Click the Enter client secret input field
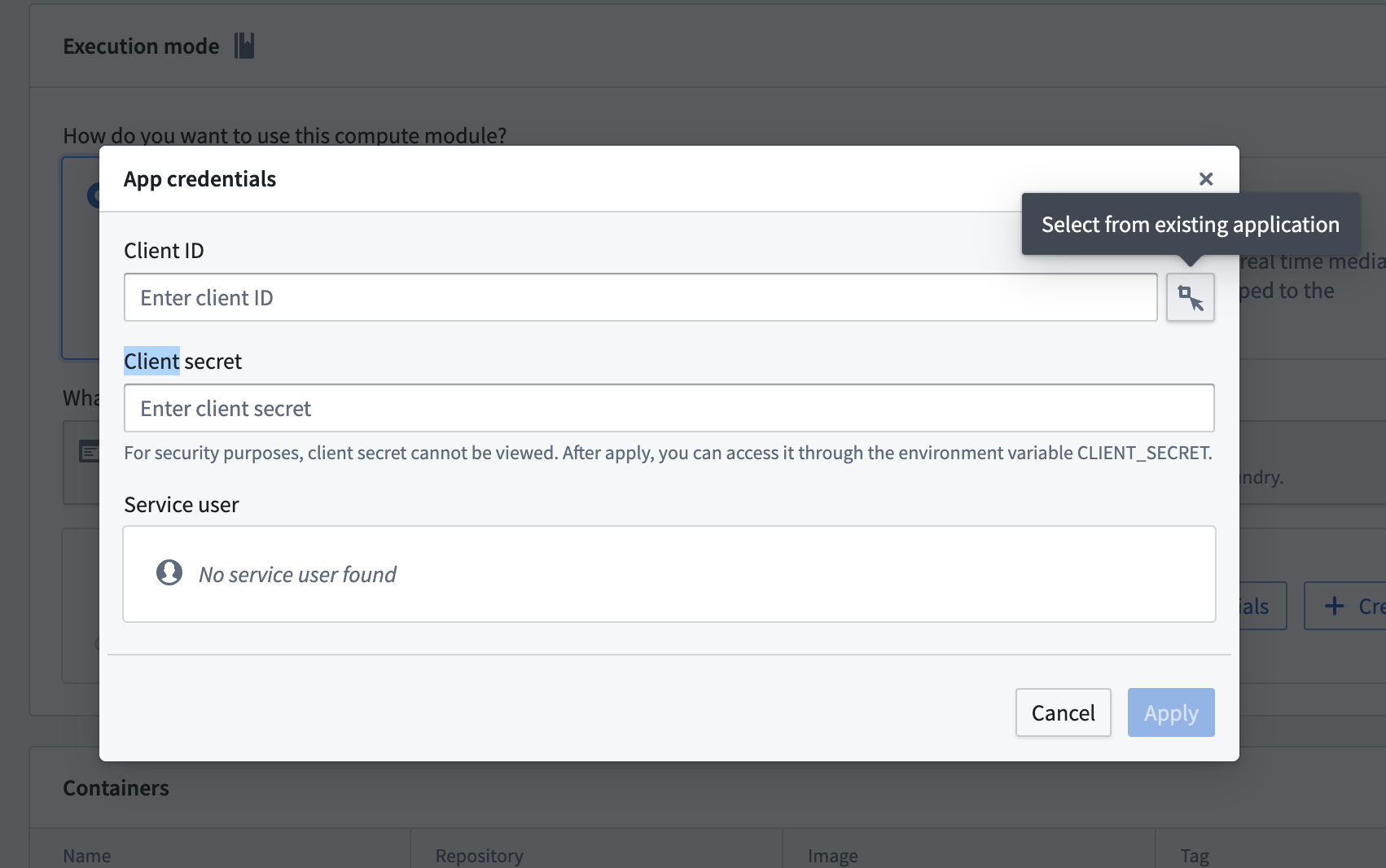 [x=668, y=408]
